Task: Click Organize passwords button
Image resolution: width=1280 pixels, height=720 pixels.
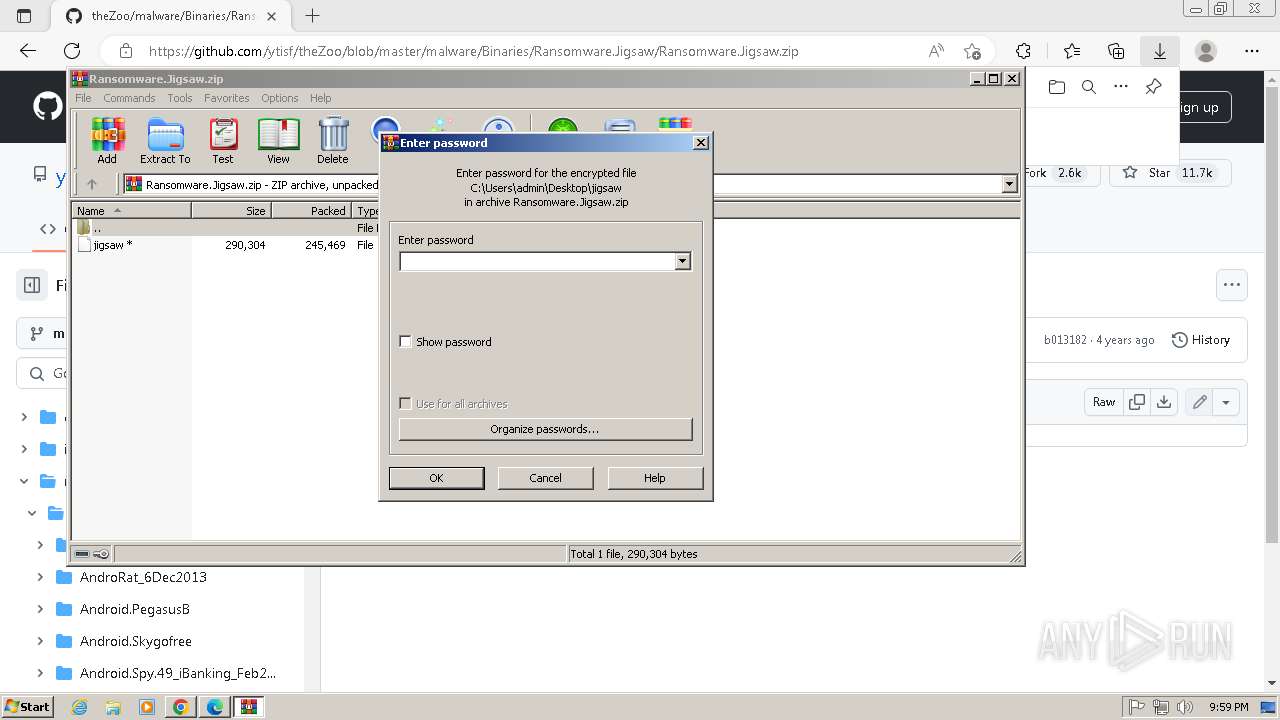Action: point(545,429)
